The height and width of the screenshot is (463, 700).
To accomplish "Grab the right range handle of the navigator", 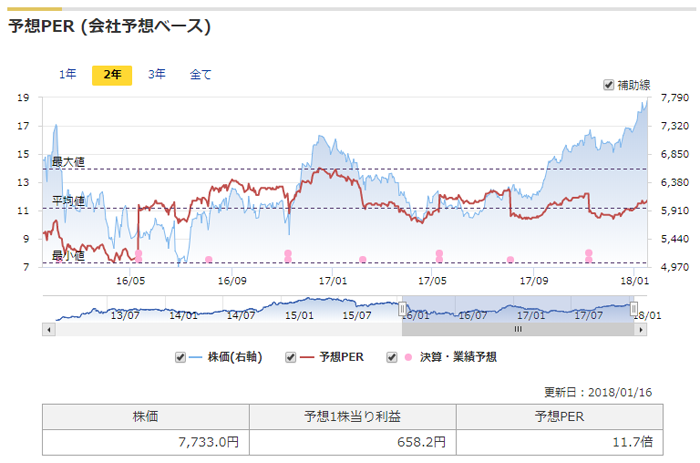I will point(634,309).
